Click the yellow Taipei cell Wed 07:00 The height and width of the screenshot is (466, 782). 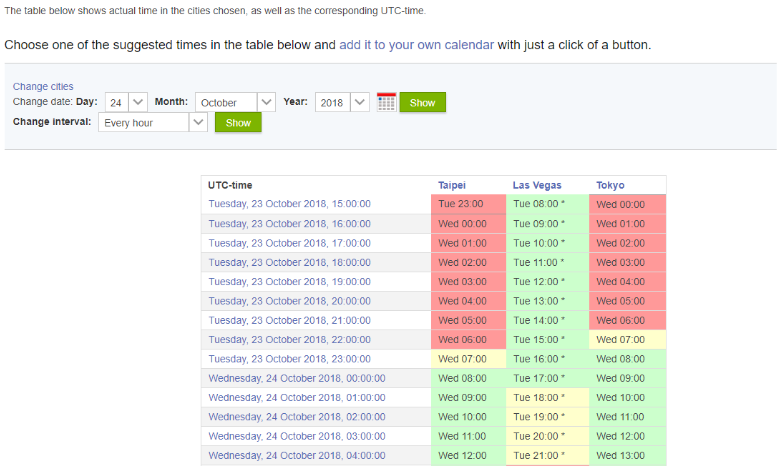coord(468,359)
